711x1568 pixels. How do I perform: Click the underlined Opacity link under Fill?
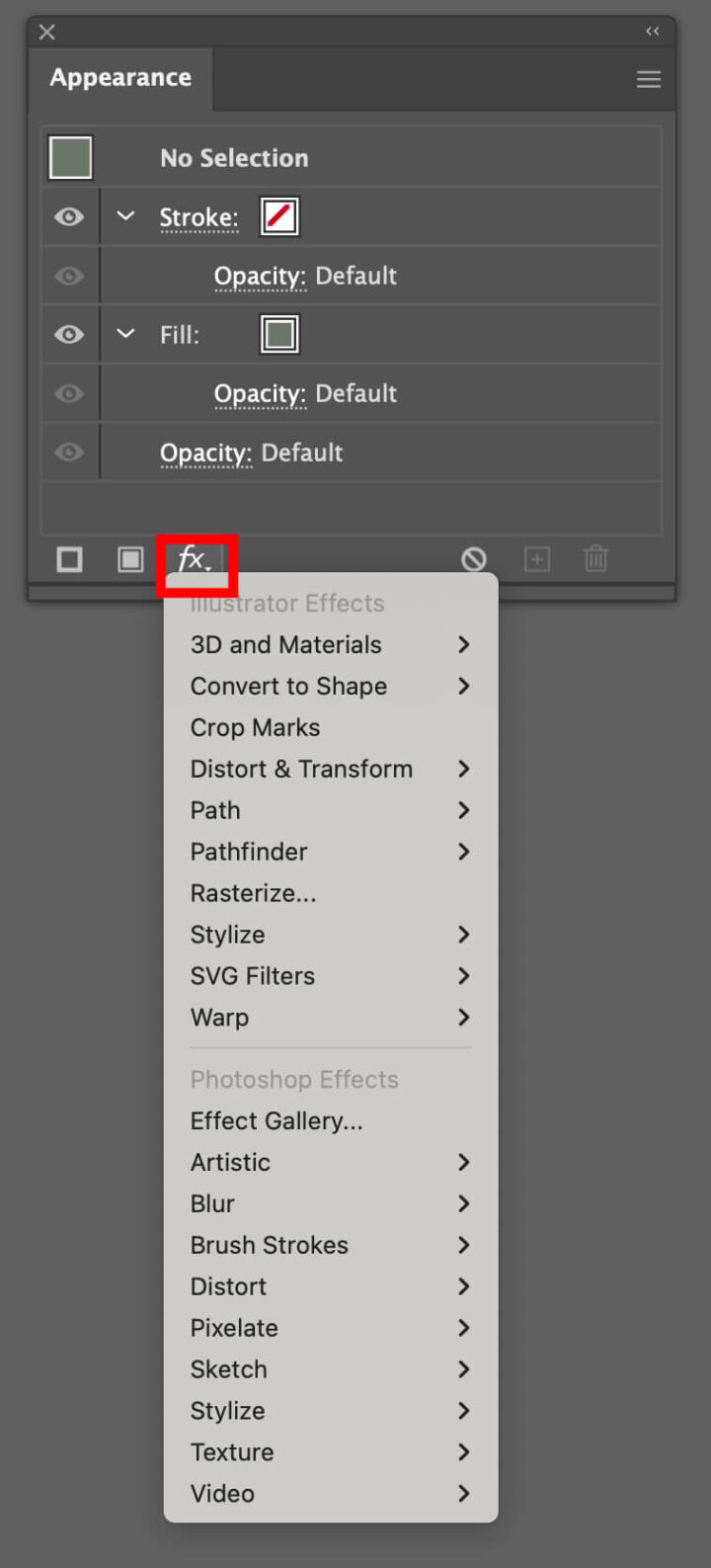(x=260, y=392)
